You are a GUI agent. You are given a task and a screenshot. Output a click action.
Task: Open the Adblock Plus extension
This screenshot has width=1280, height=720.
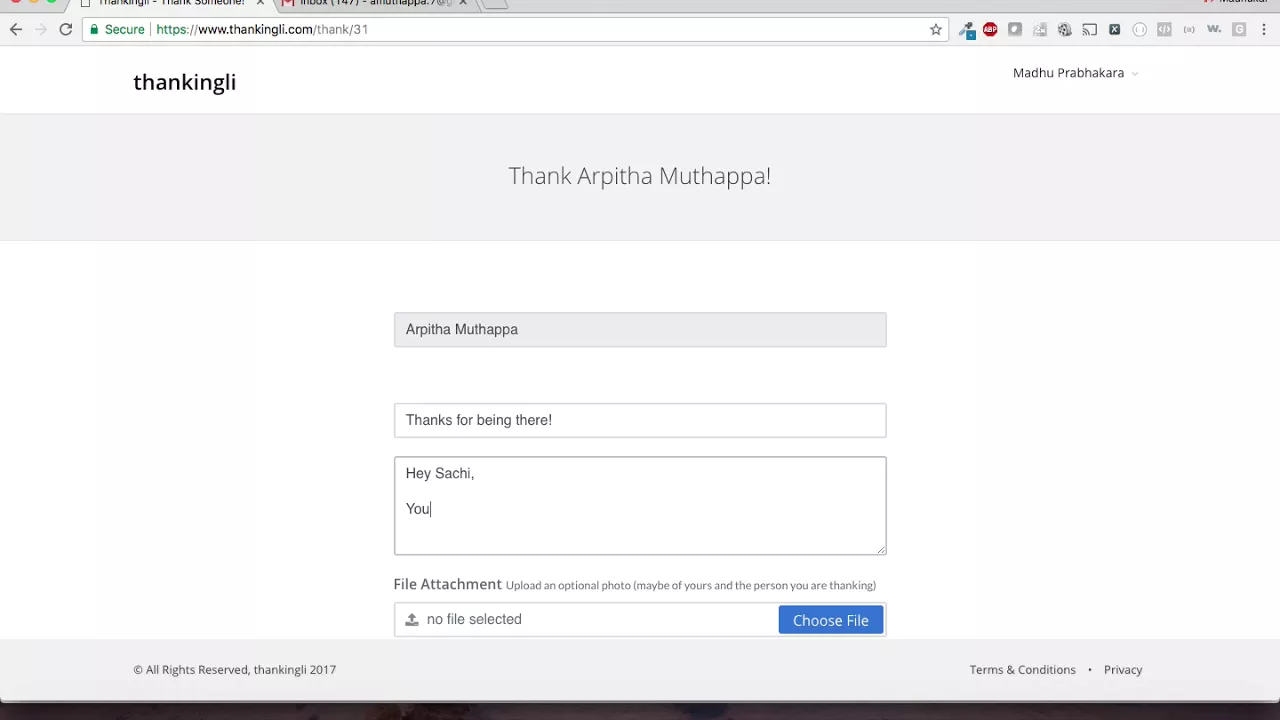pos(990,30)
